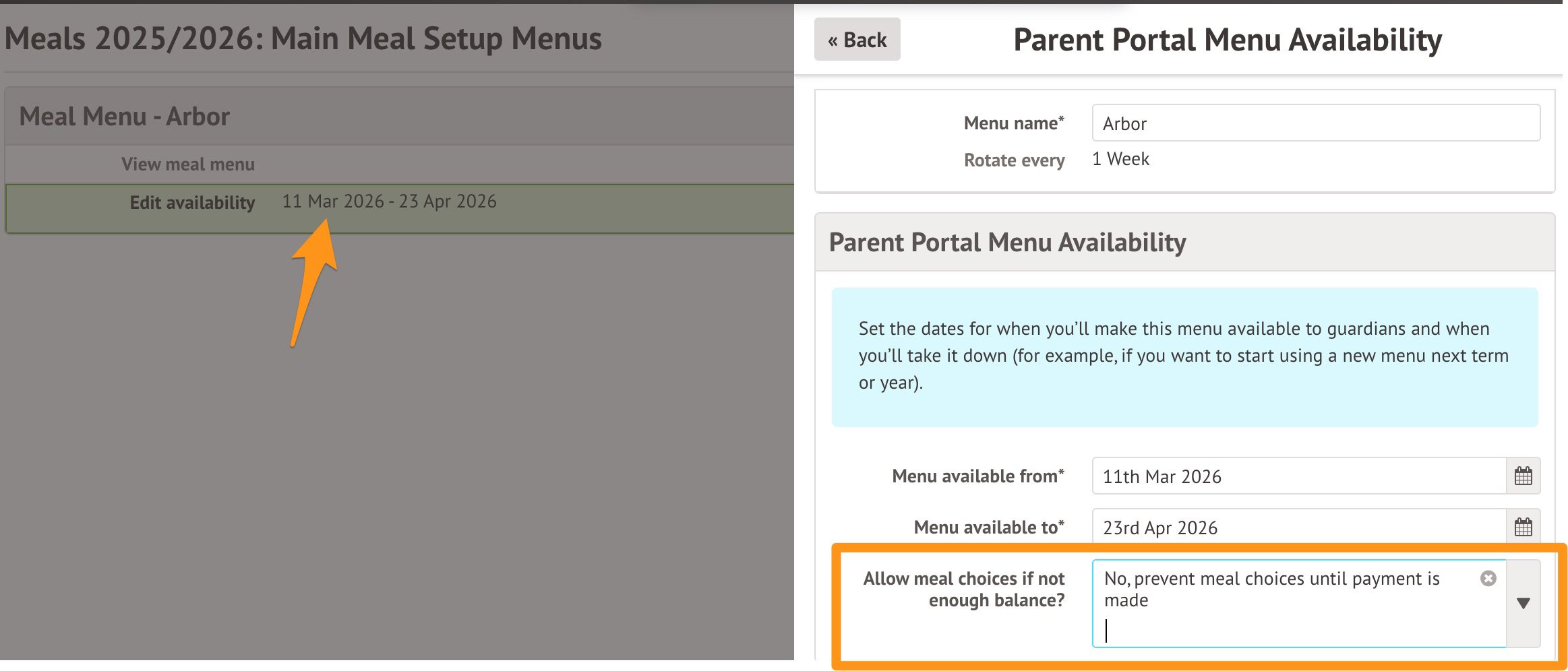Screen dimensions: 1568x671
Task: Click the 11th Mar 2026 date field
Action: [1298, 476]
